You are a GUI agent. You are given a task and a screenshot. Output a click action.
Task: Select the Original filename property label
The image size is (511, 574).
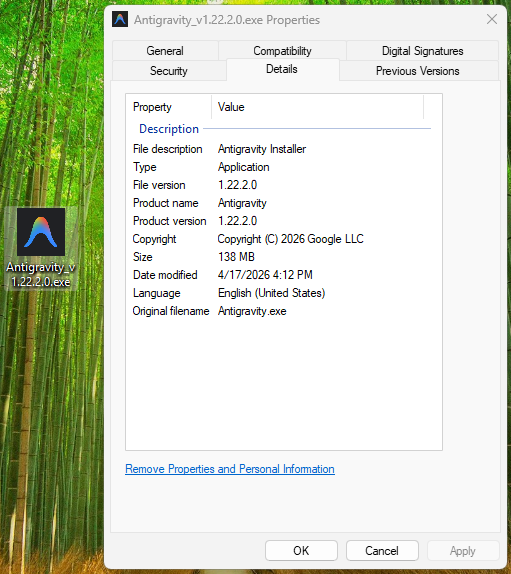pyautogui.click(x=171, y=311)
